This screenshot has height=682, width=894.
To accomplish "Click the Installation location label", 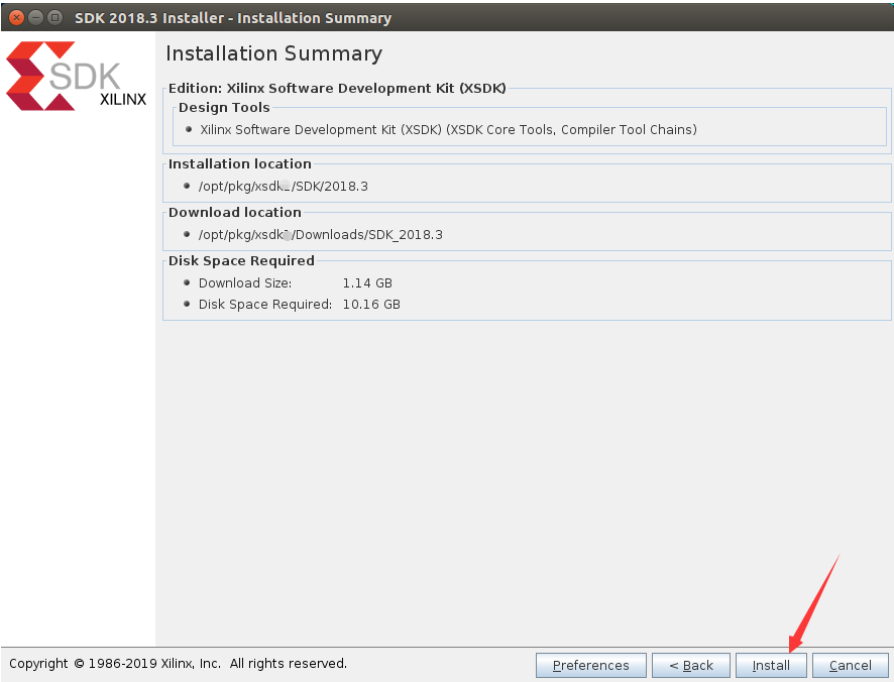I will pyautogui.click(x=239, y=164).
